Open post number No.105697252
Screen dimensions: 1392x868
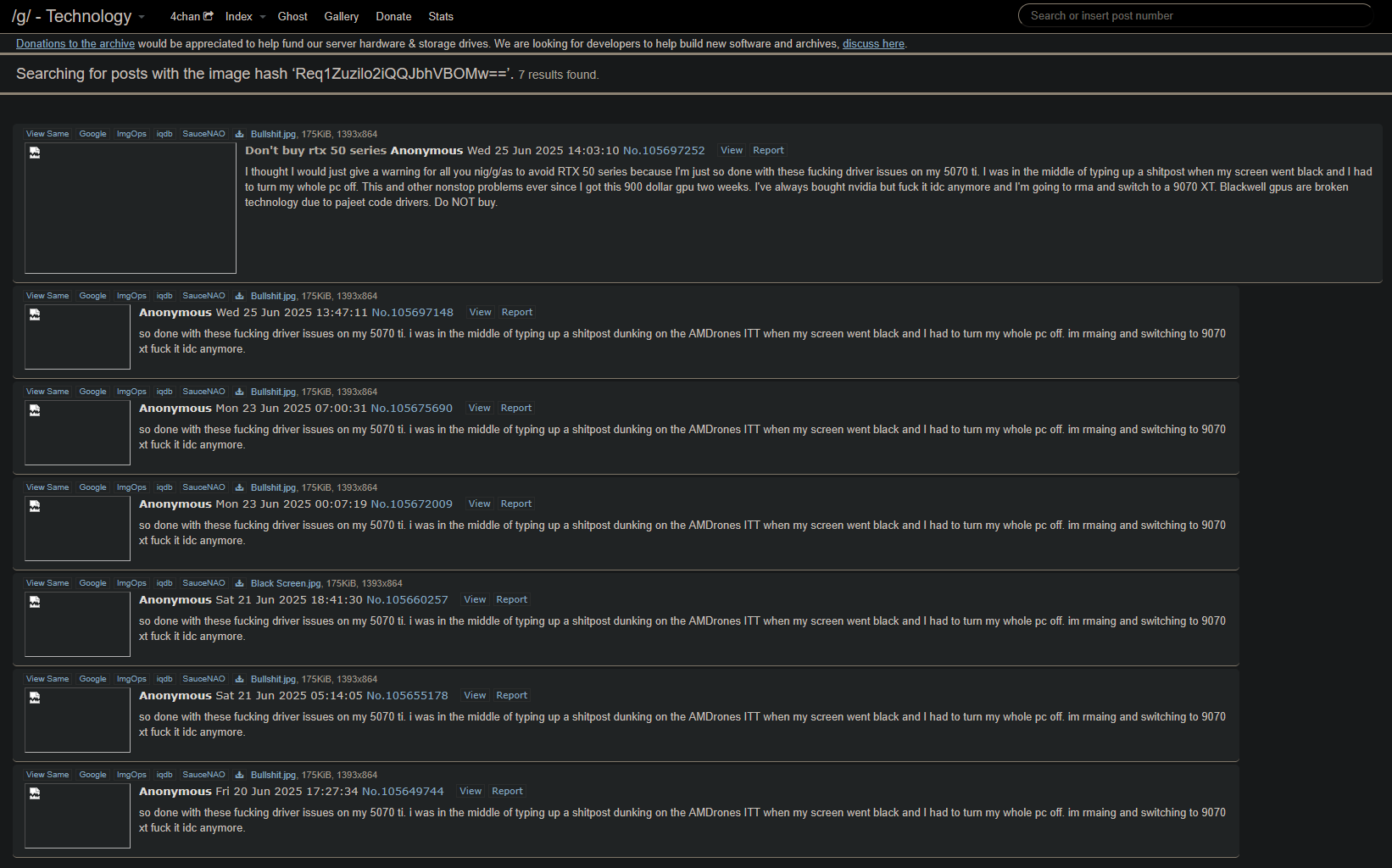pyautogui.click(x=664, y=150)
